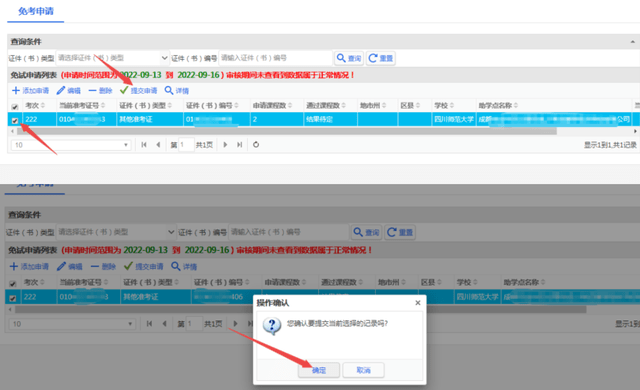Open the upper 证件(书)类型 dropdown

click(113, 58)
